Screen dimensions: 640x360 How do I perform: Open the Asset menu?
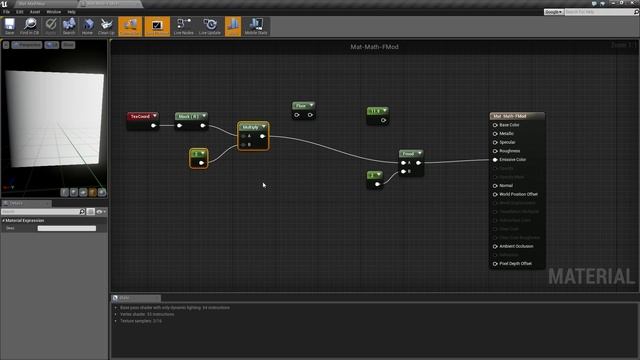[35, 12]
